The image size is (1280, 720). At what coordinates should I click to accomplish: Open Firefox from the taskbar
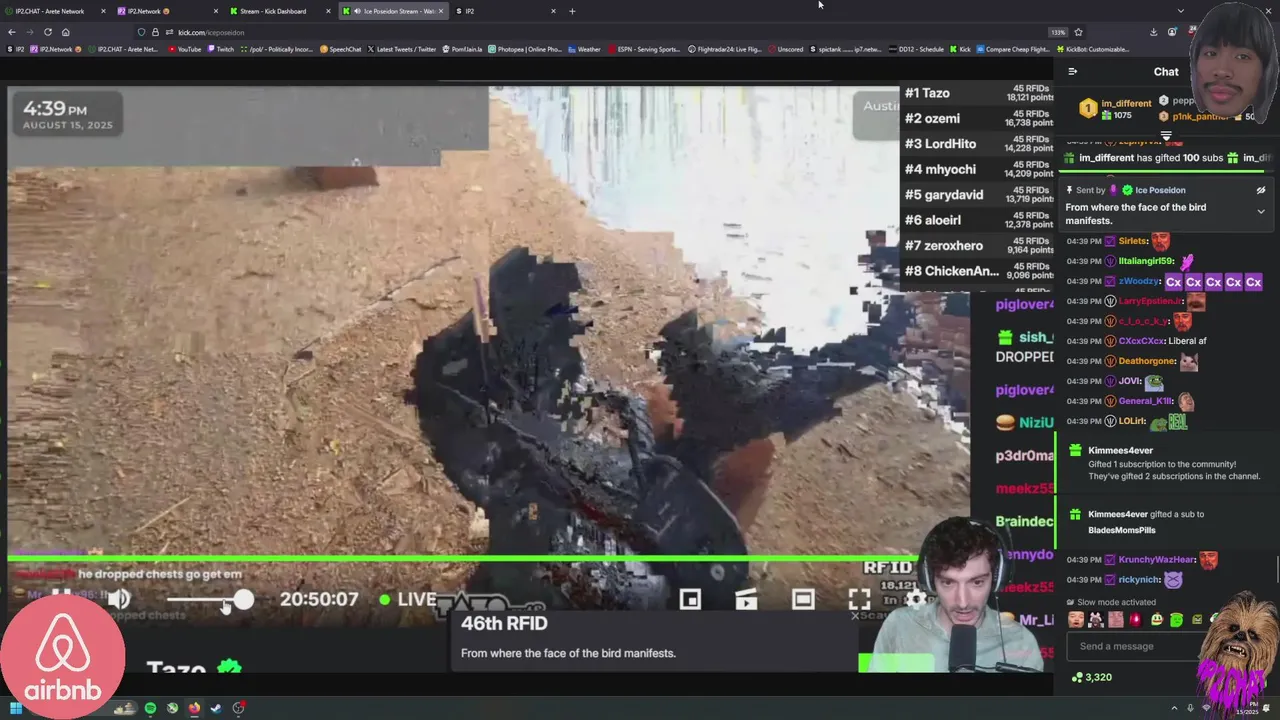(x=194, y=708)
